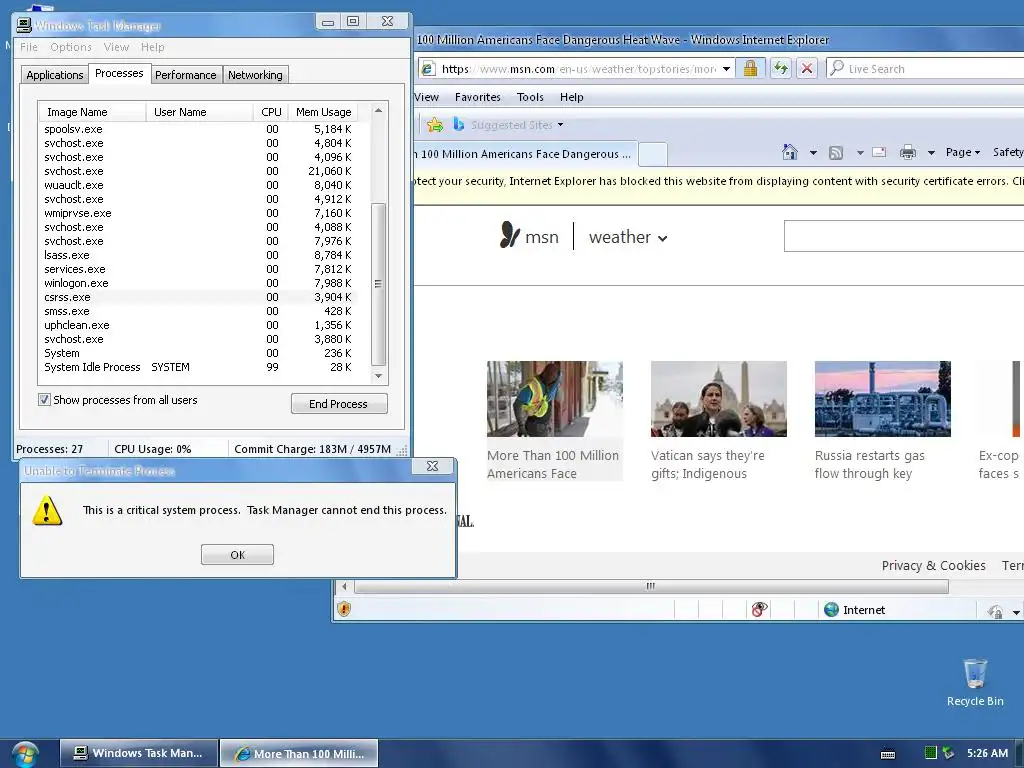
Task: Click the new tab button in Internet Explorer
Action: click(x=652, y=154)
